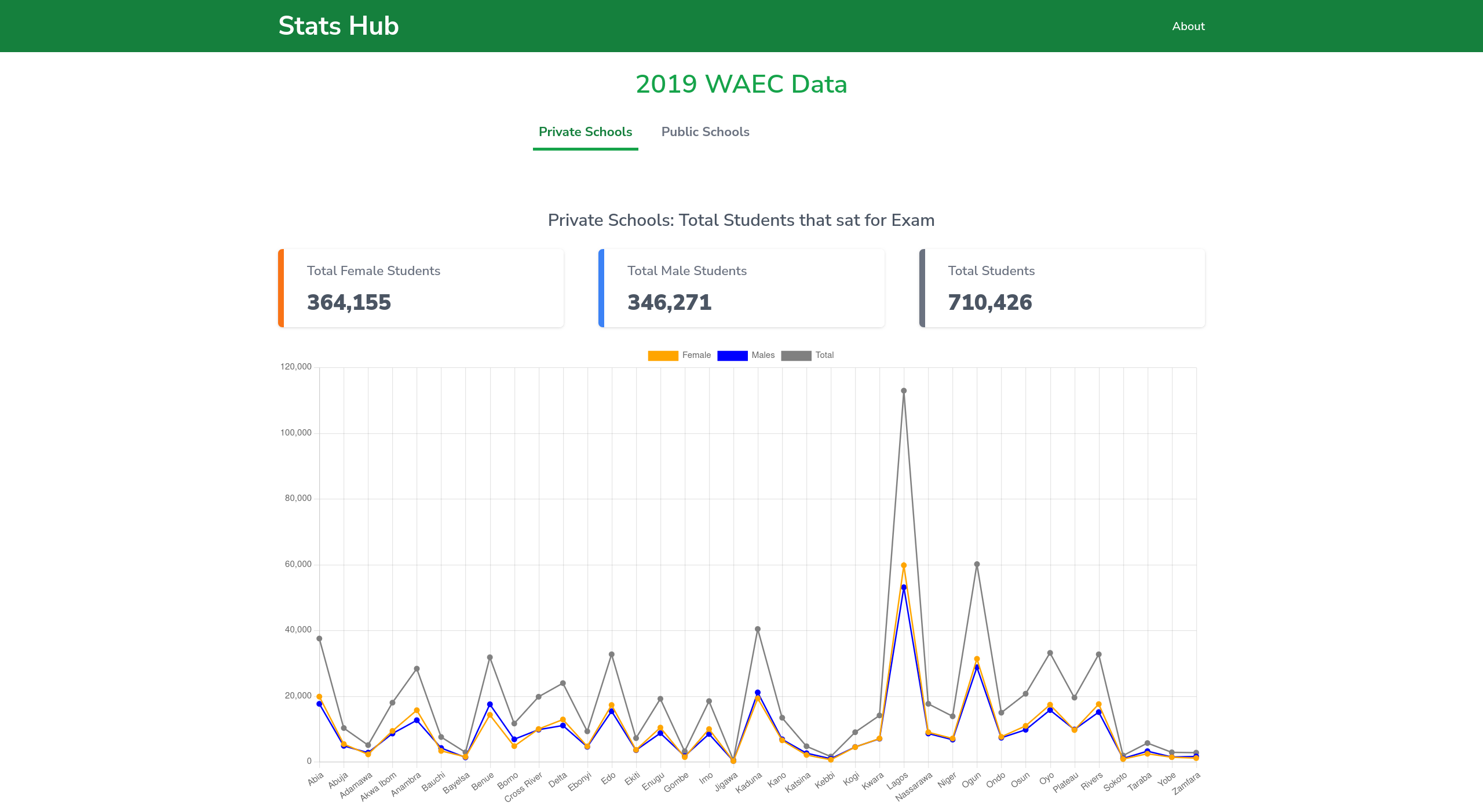The height and width of the screenshot is (812, 1483).
Task: Open the About page
Action: point(1188,26)
